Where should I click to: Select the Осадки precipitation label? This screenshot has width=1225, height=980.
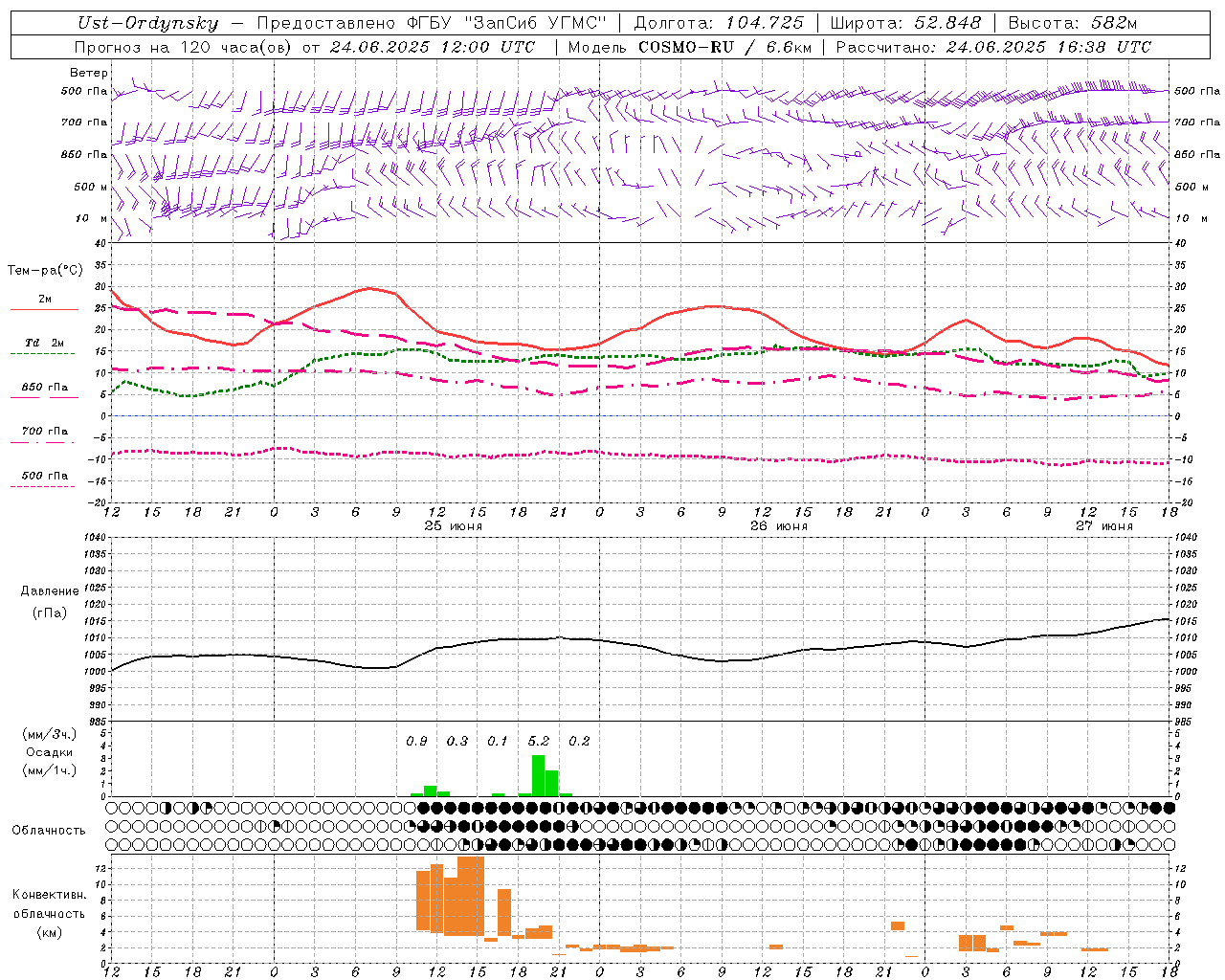[49, 752]
